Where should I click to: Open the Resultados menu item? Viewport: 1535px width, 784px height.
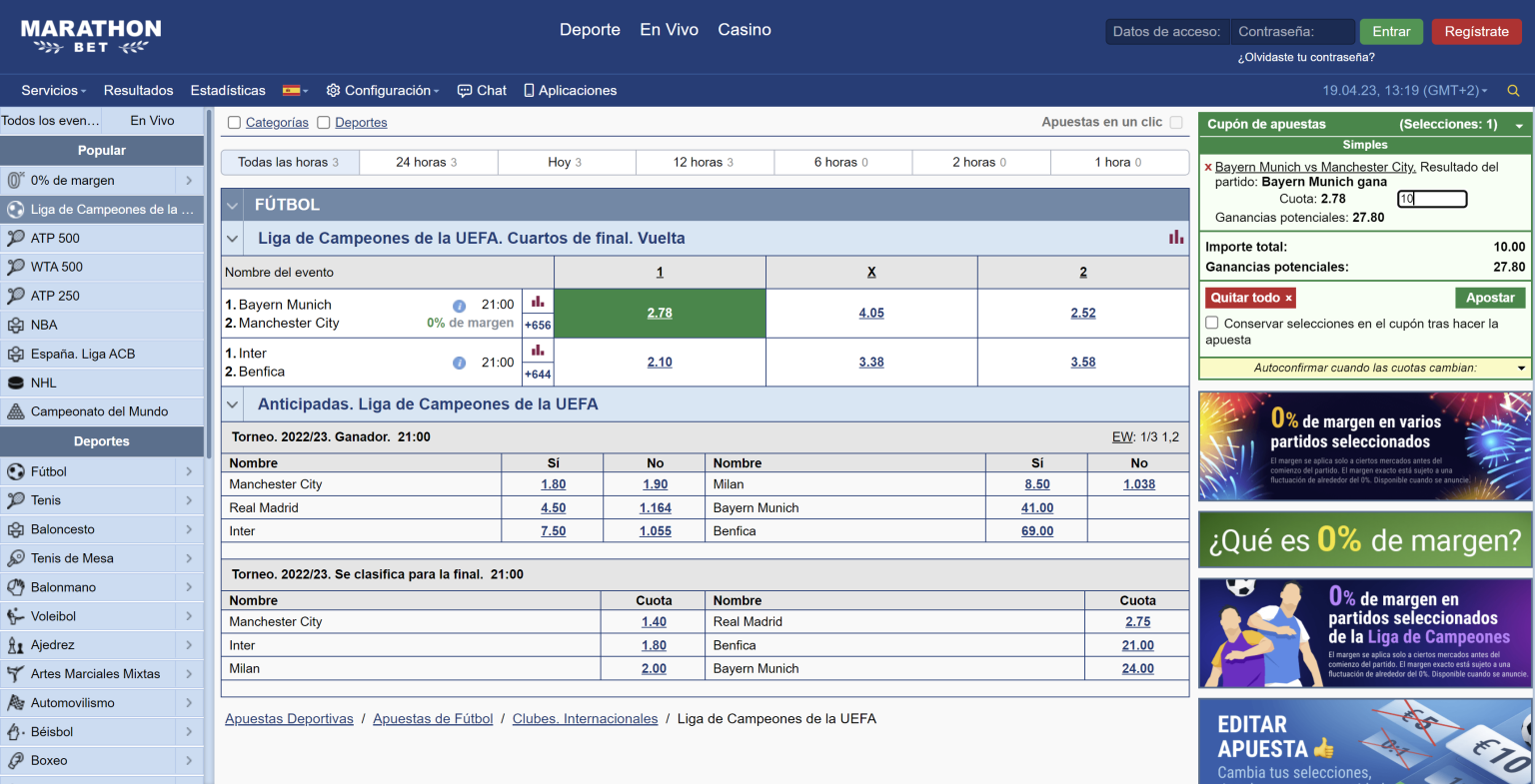click(138, 90)
